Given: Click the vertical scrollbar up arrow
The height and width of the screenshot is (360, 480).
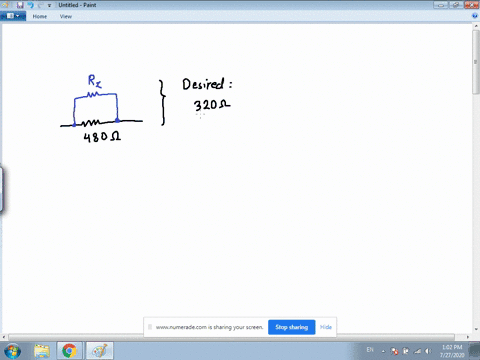Looking at the screenshot, I should (476, 26).
